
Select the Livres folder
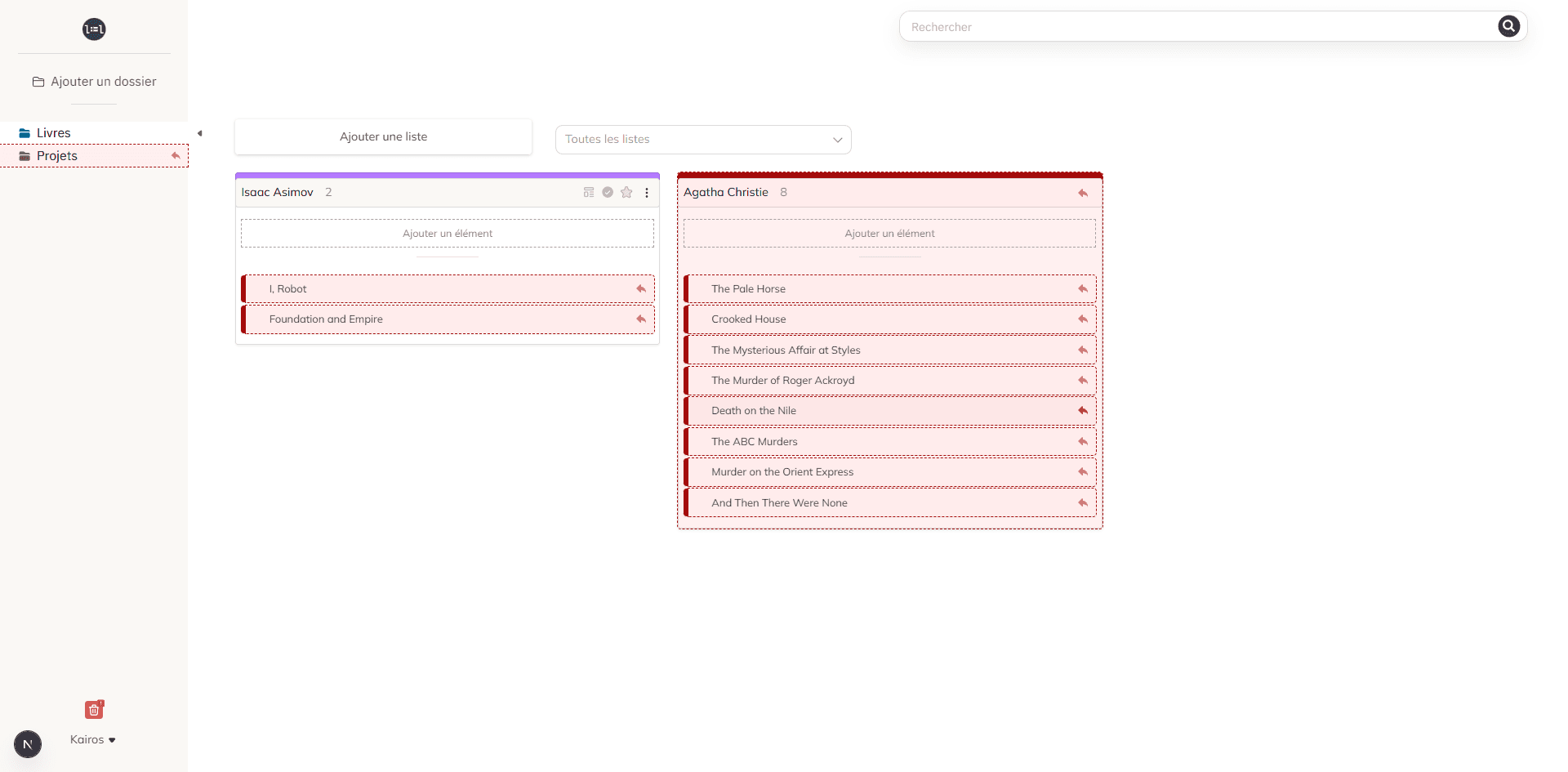pyautogui.click(x=94, y=133)
